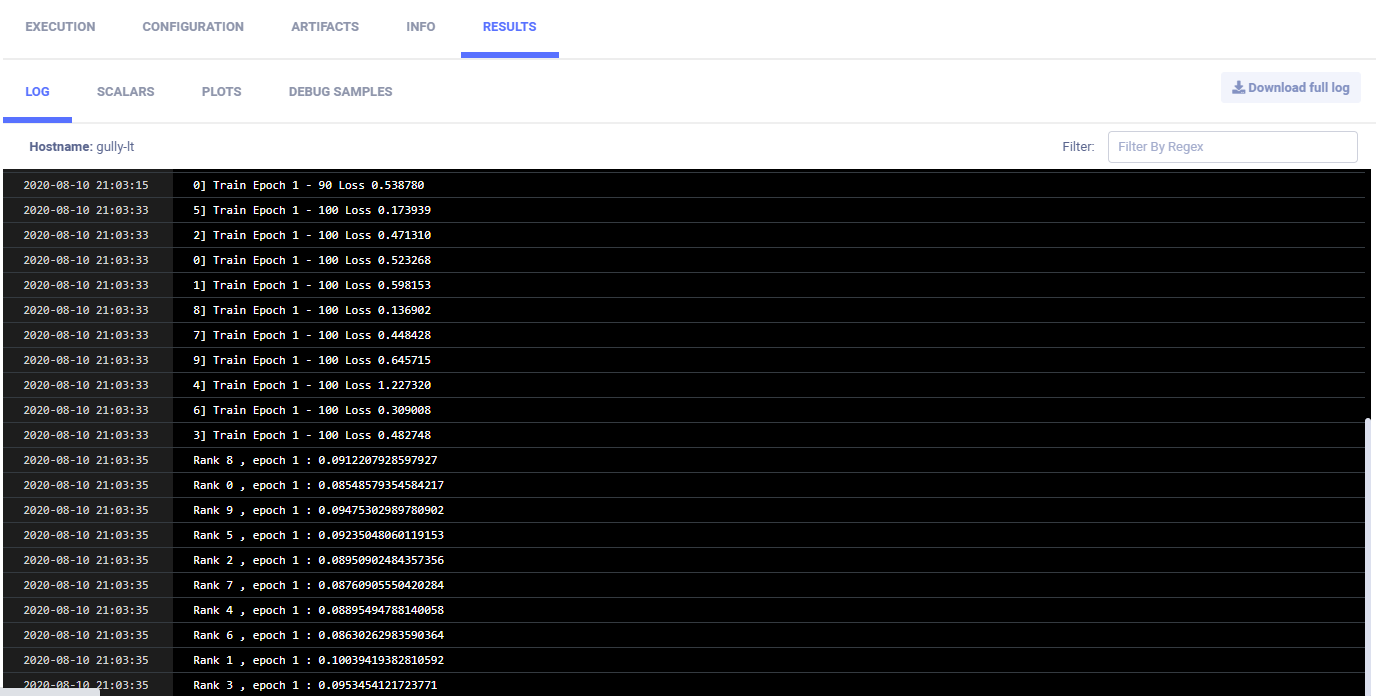Select the Rank 8 epoch 1 log line
The width and height of the screenshot is (1376, 696).
(315, 460)
